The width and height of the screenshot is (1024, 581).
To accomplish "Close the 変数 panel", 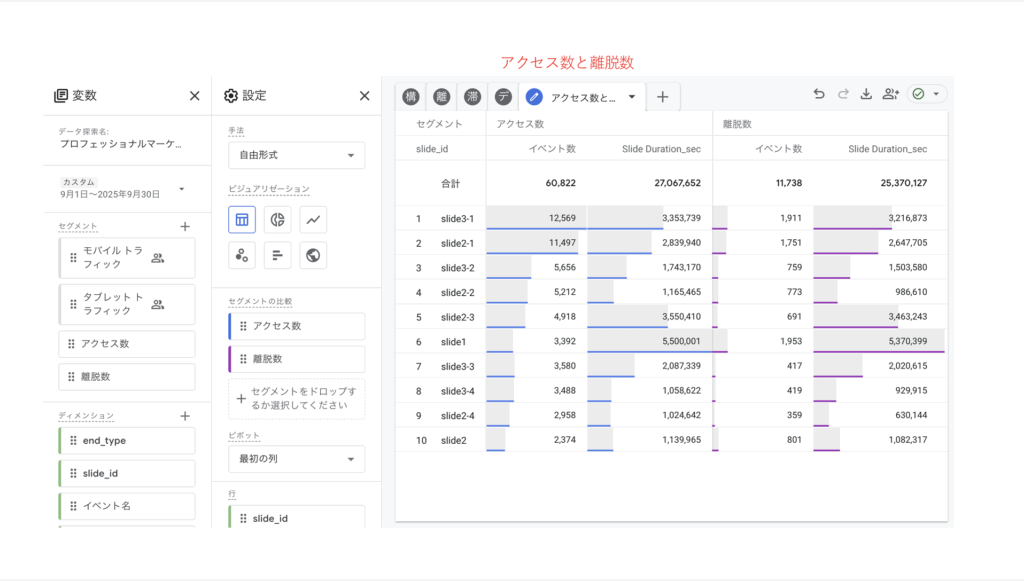I will click(x=195, y=96).
